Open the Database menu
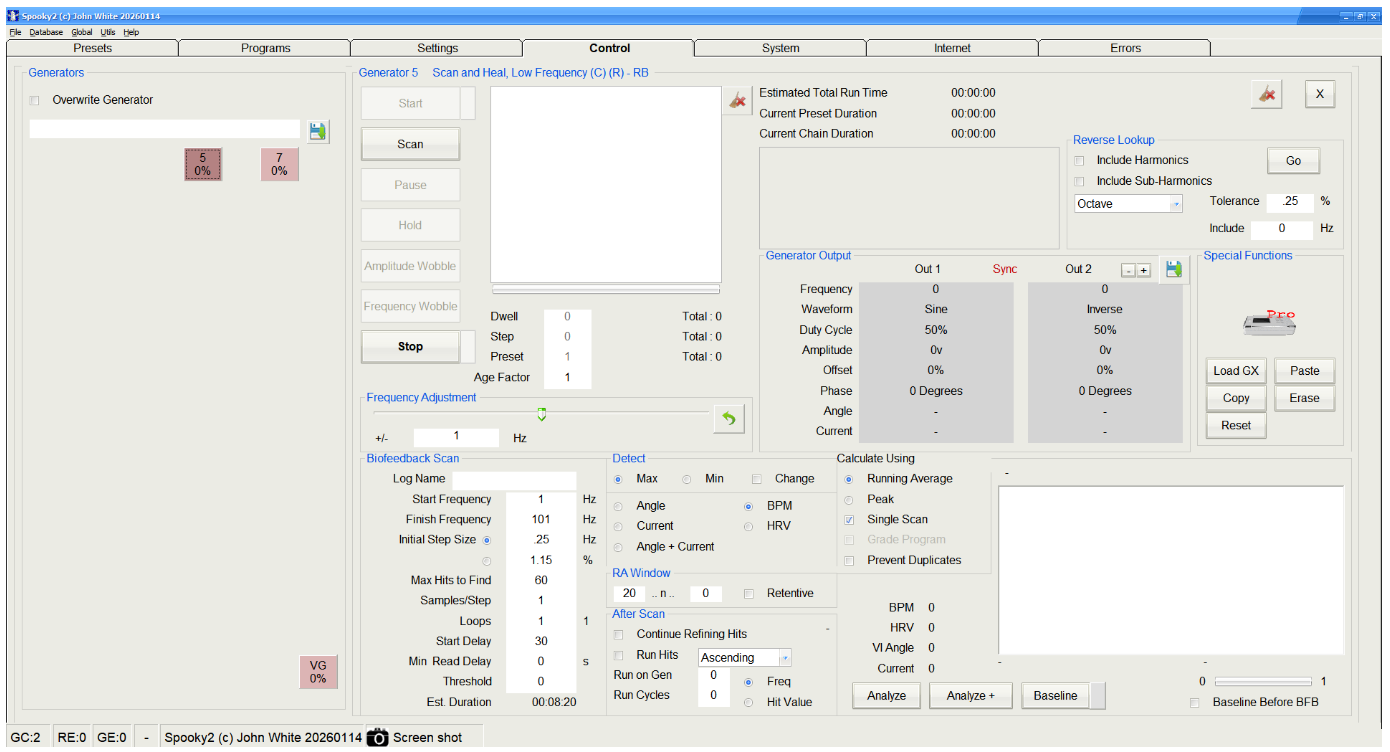This screenshot has width=1390, height=752. point(45,32)
